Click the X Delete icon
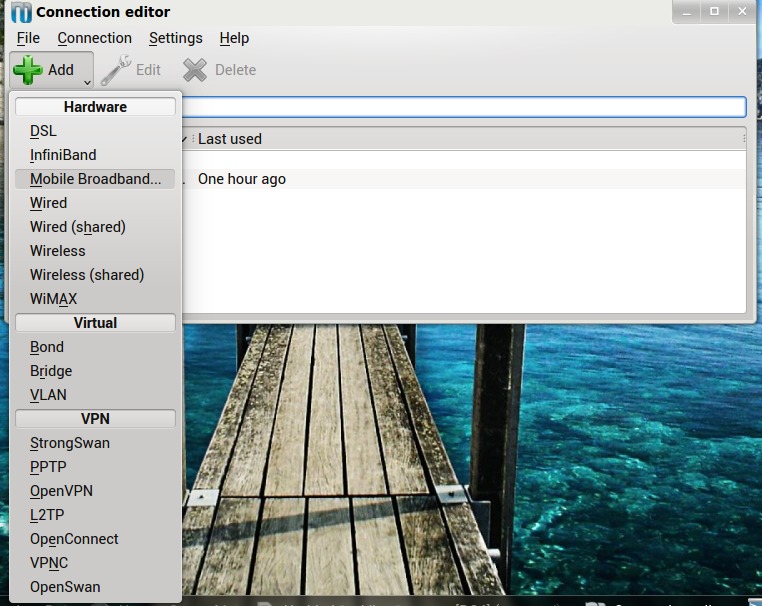 pos(195,70)
